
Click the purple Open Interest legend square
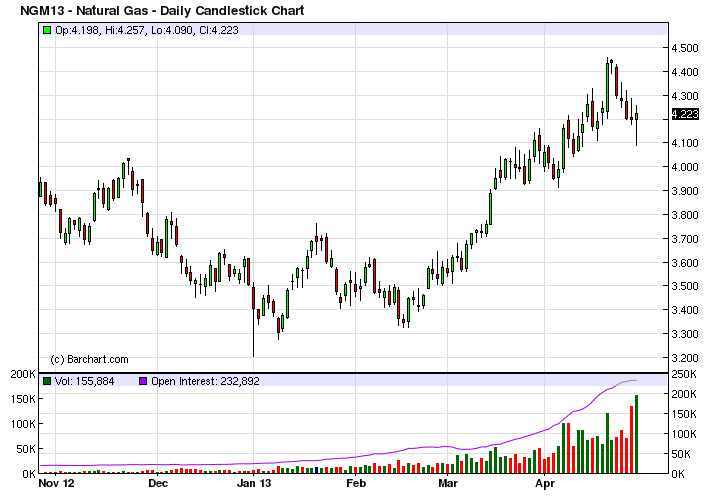pos(143,381)
